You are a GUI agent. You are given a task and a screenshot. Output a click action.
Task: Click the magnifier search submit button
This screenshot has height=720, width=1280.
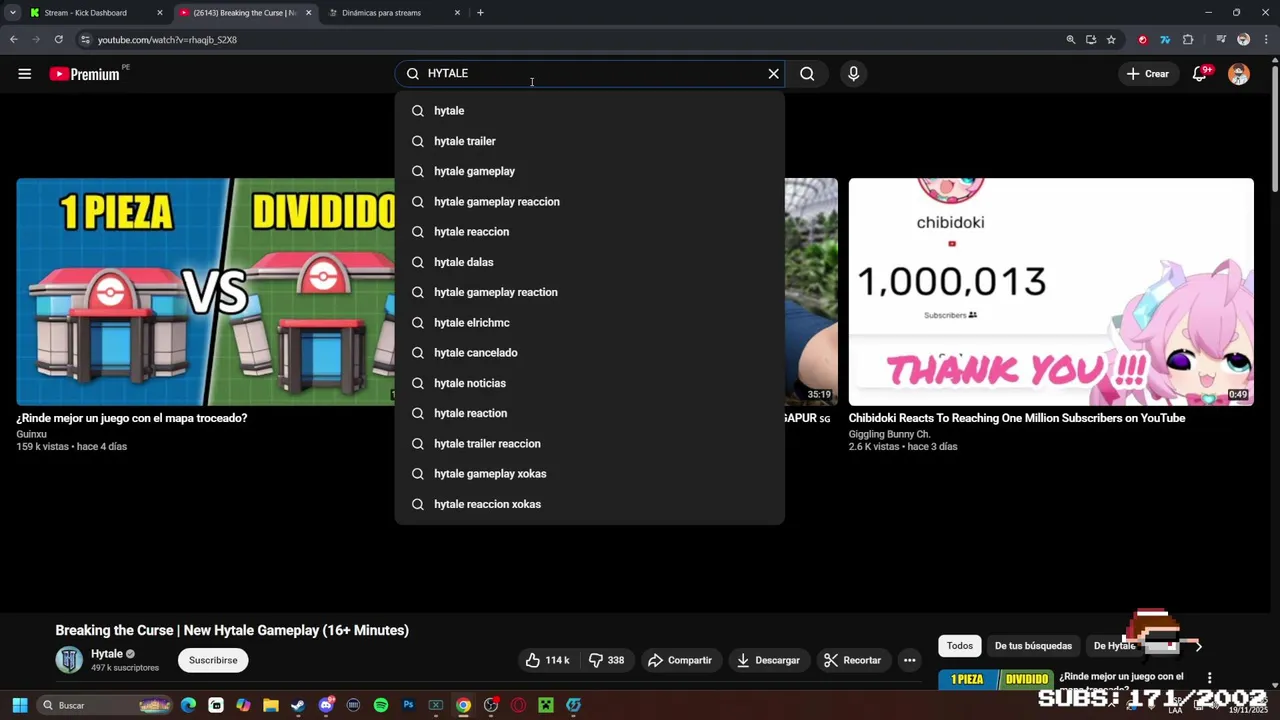807,74
